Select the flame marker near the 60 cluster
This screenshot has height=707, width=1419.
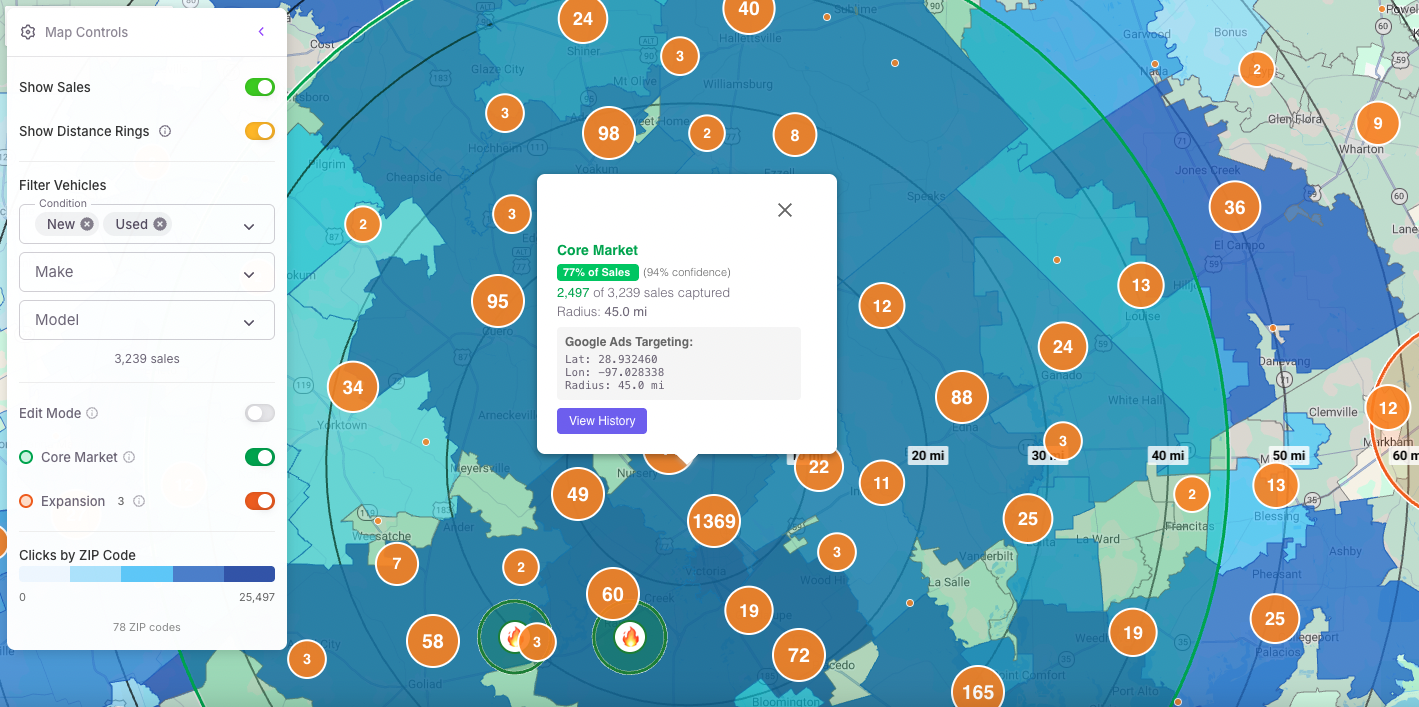(629, 635)
